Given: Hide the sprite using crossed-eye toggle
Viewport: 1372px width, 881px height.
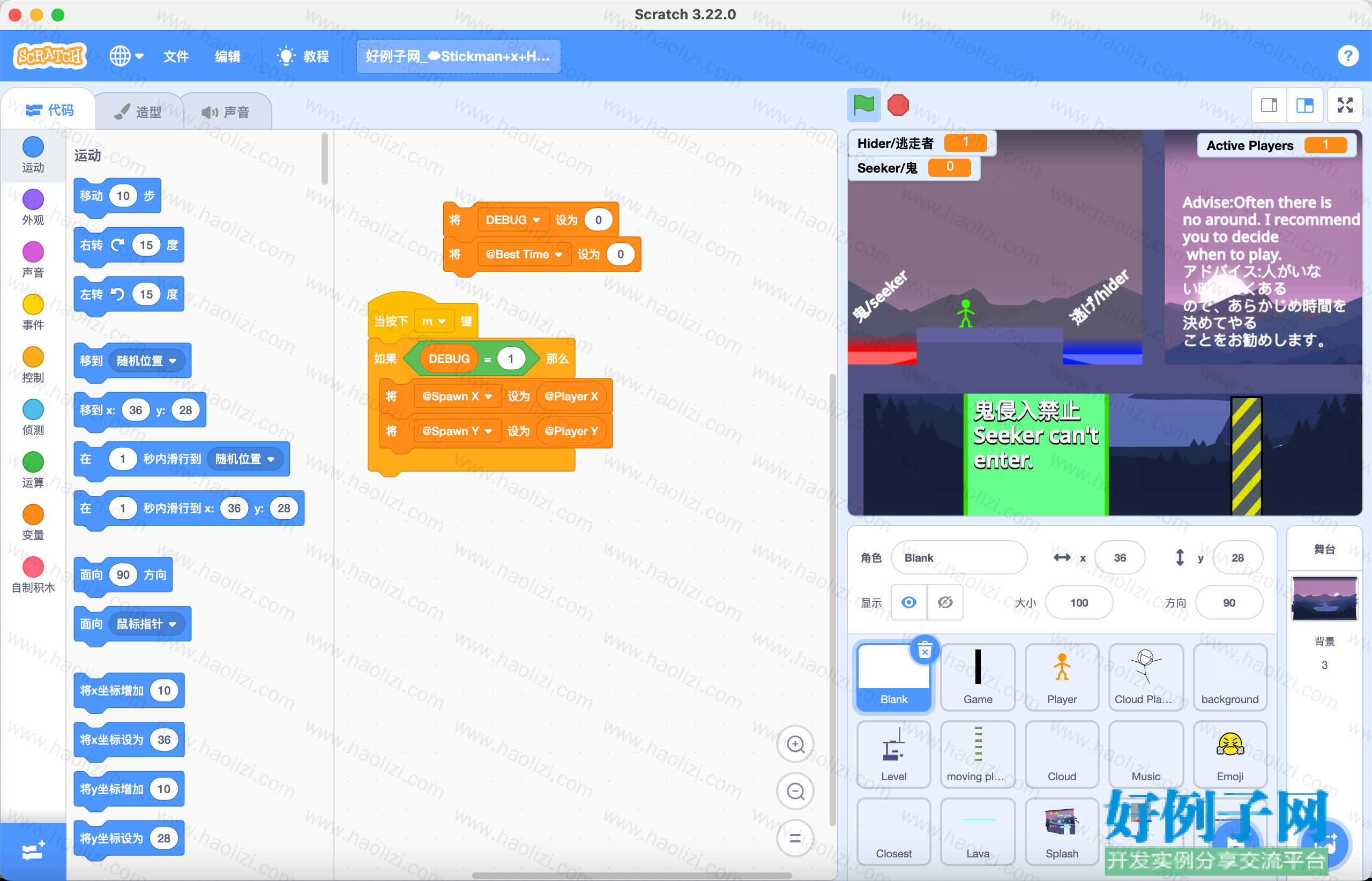Looking at the screenshot, I should click(x=945, y=602).
